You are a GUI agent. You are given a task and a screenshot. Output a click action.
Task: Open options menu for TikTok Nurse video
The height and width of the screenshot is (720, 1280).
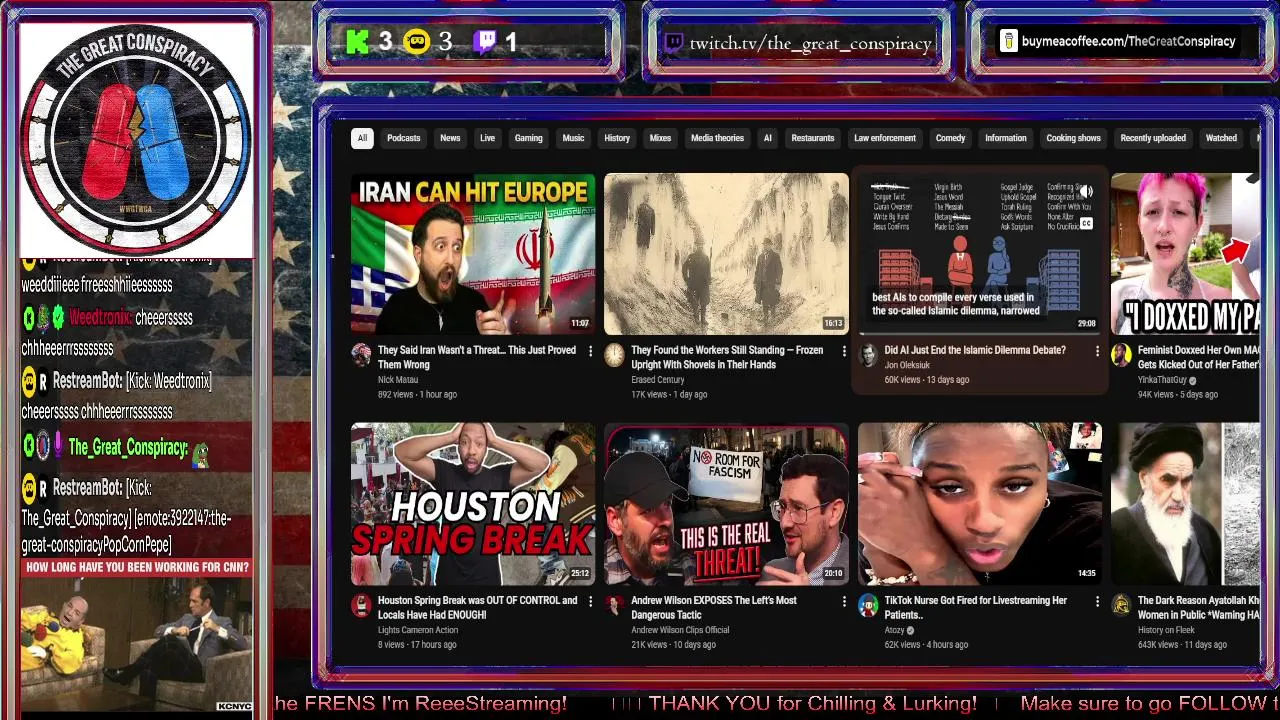pyautogui.click(x=1097, y=601)
